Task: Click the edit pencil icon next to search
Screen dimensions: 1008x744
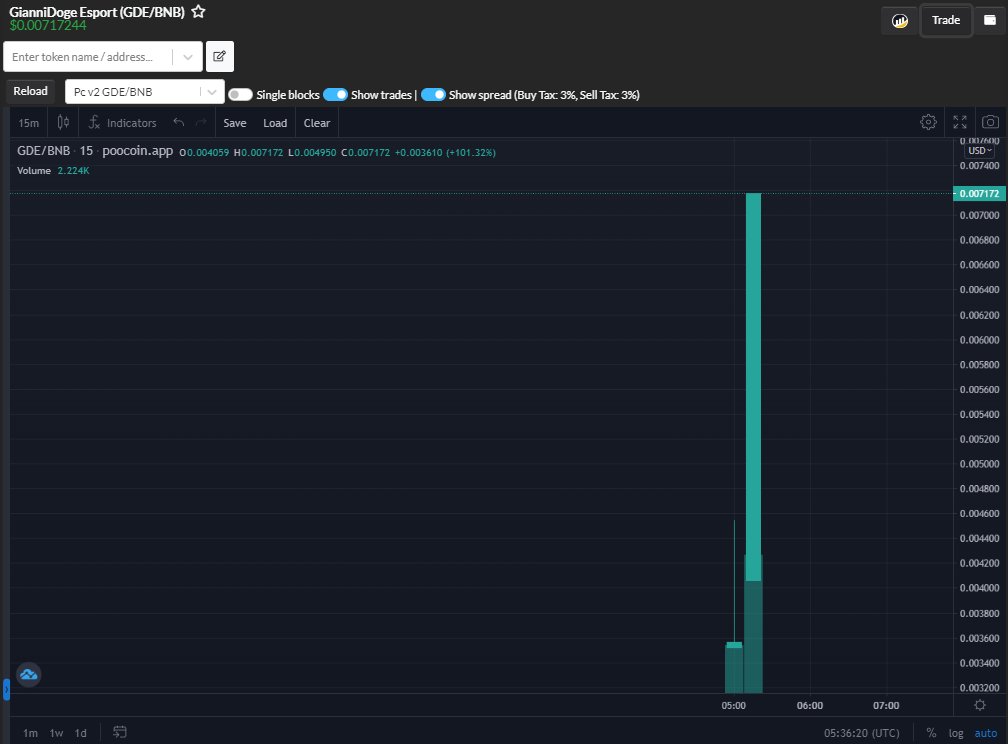Action: pos(219,57)
